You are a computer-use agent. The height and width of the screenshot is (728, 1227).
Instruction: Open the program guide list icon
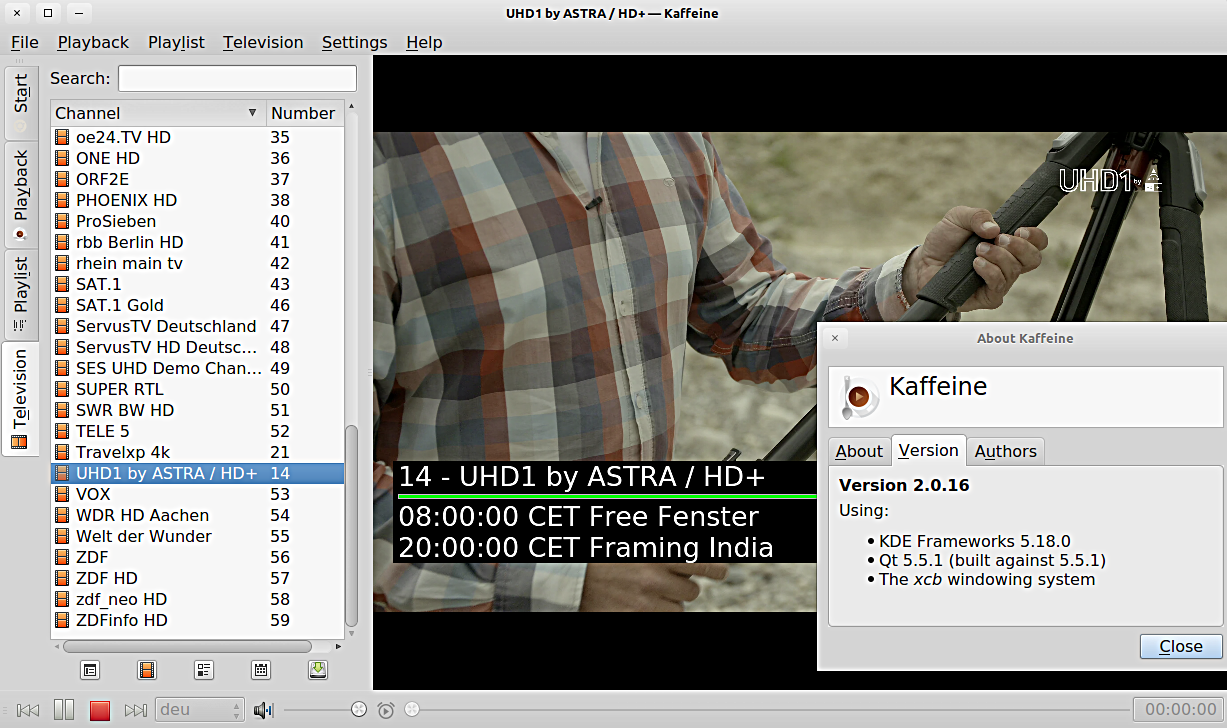point(204,670)
